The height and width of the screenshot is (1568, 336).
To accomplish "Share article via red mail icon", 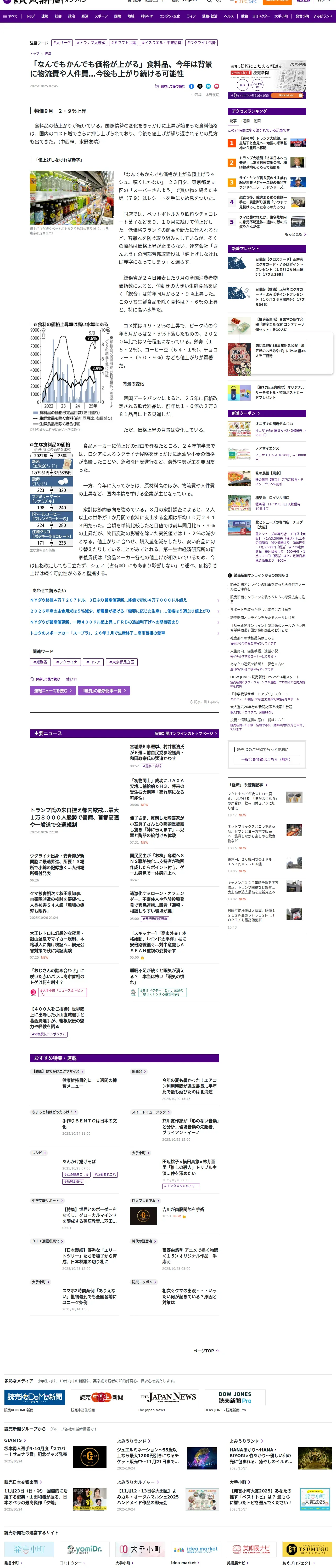I will [216, 87].
